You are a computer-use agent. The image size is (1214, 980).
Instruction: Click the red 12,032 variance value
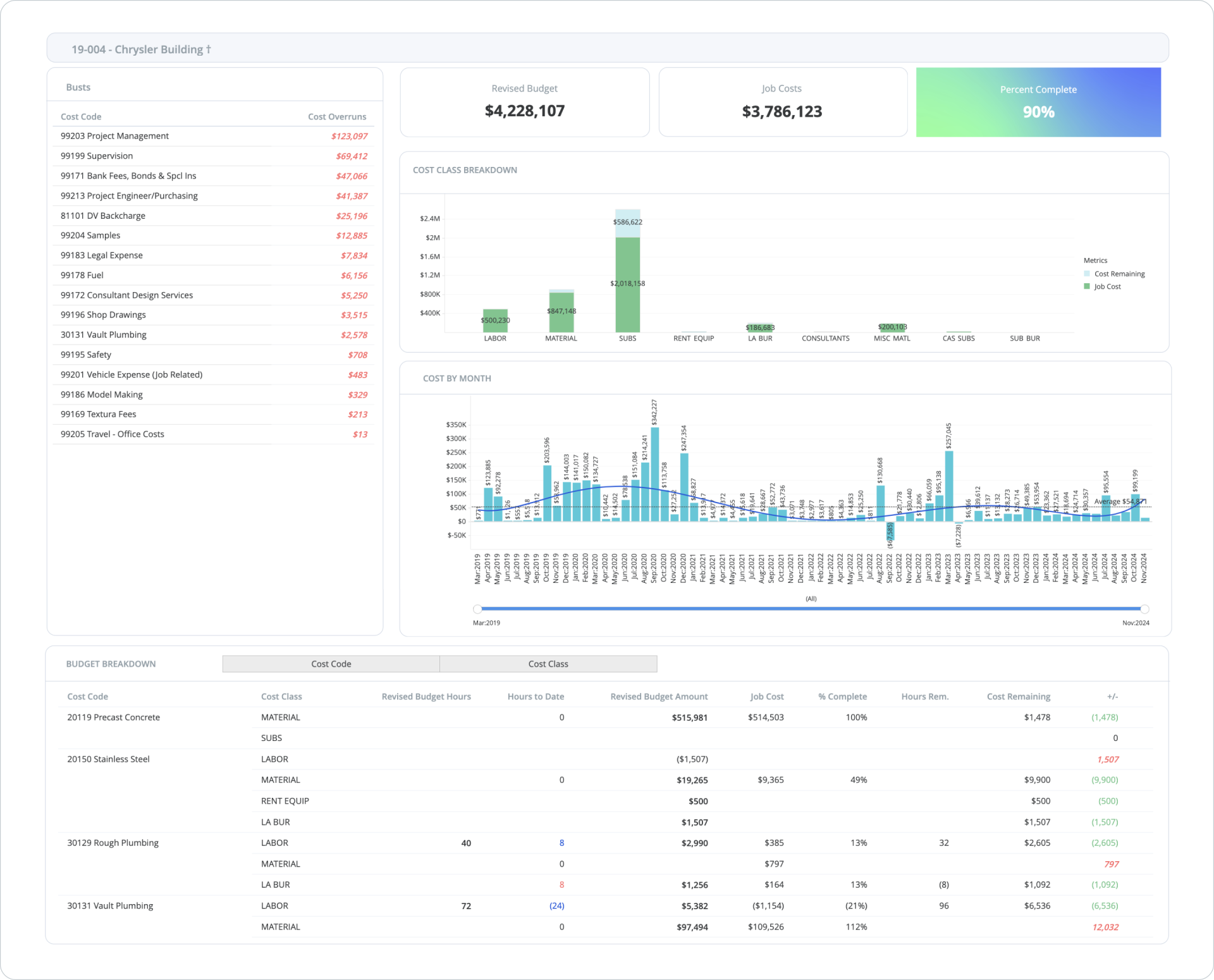pos(1105,927)
